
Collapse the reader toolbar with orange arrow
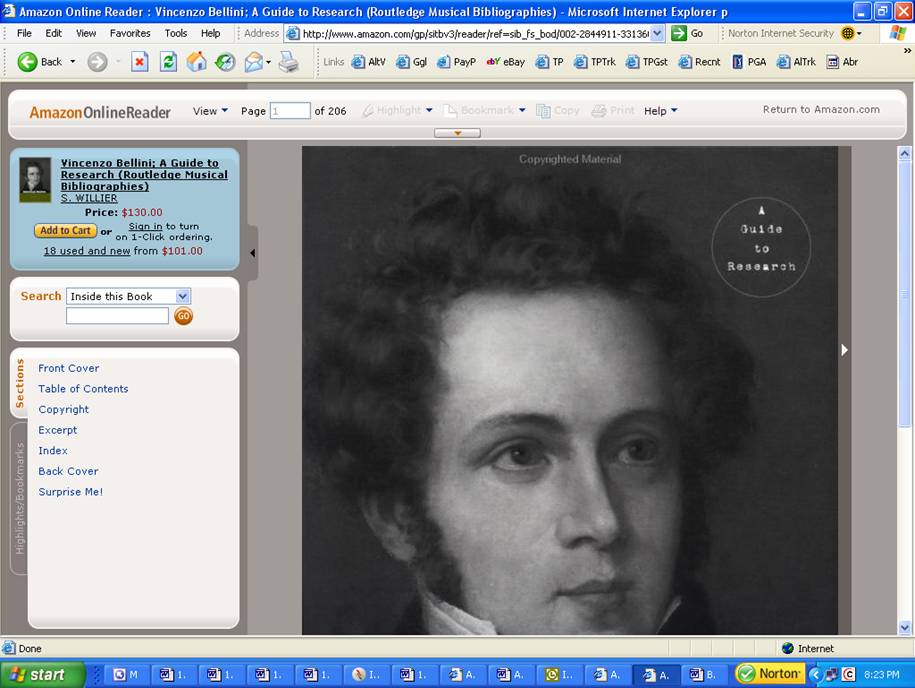click(458, 133)
